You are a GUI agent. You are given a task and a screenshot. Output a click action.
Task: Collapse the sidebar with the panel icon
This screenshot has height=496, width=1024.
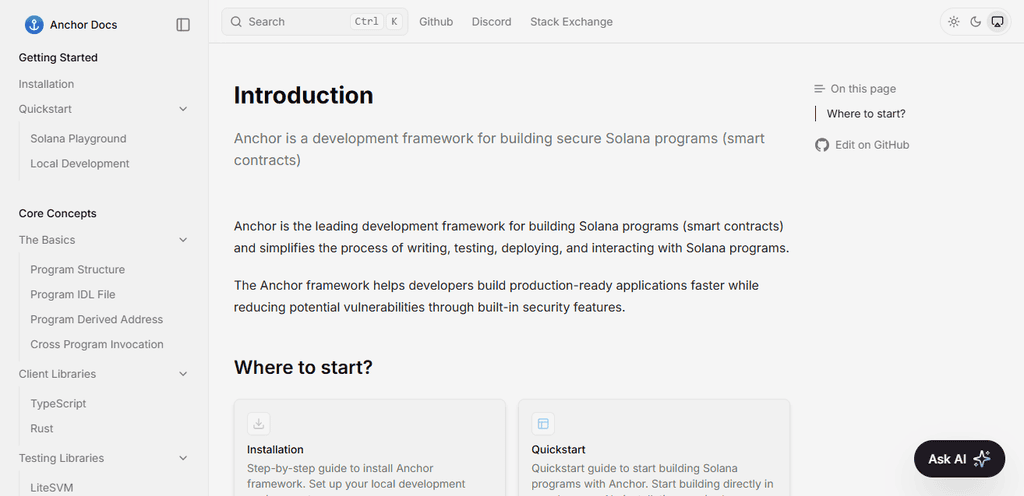[x=184, y=25]
